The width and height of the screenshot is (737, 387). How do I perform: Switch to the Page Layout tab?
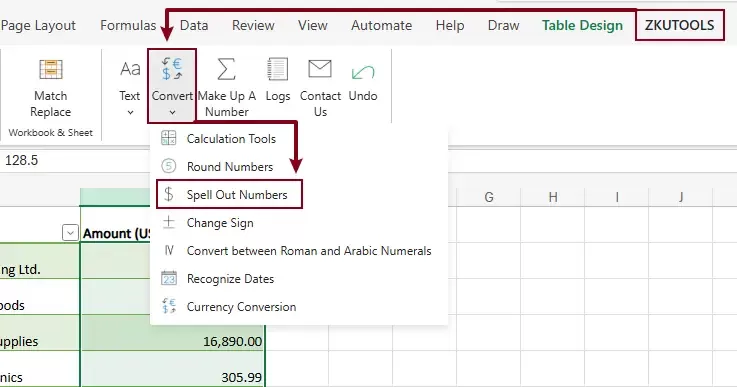click(38, 25)
